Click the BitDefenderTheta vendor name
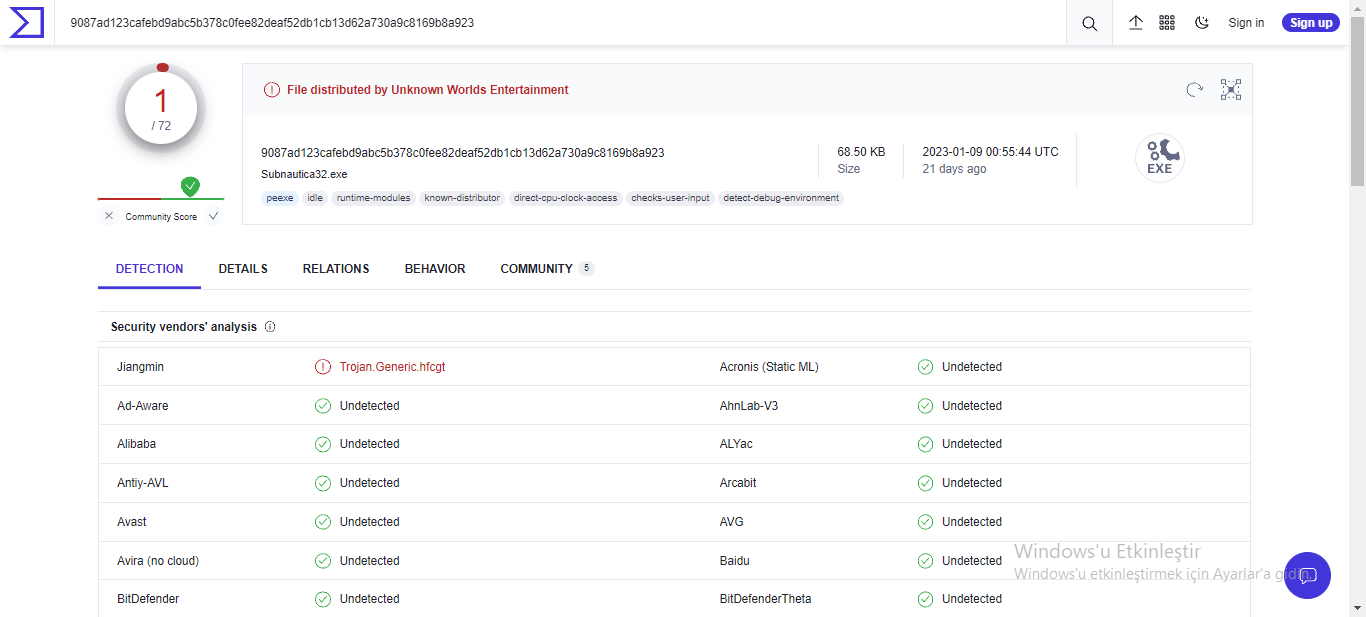The image size is (1366, 617). [x=765, y=599]
